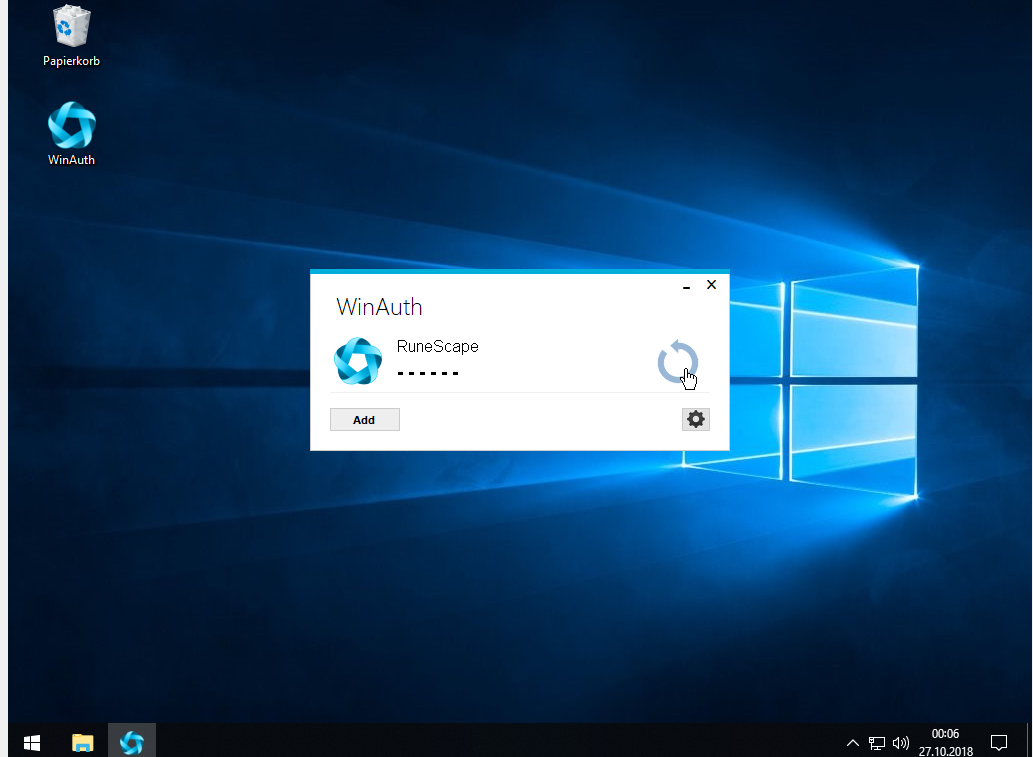Click the RuneScape authenticator logo icon
1033x757 pixels.
click(358, 362)
